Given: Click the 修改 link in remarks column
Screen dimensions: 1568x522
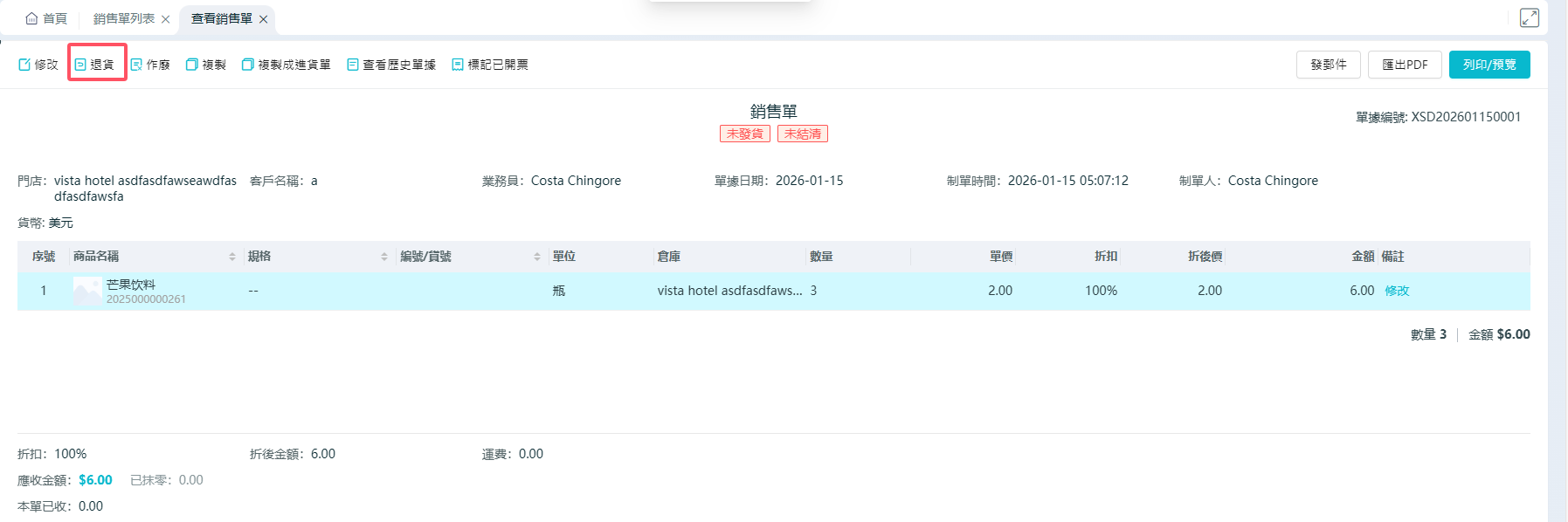Looking at the screenshot, I should 1397,291.
